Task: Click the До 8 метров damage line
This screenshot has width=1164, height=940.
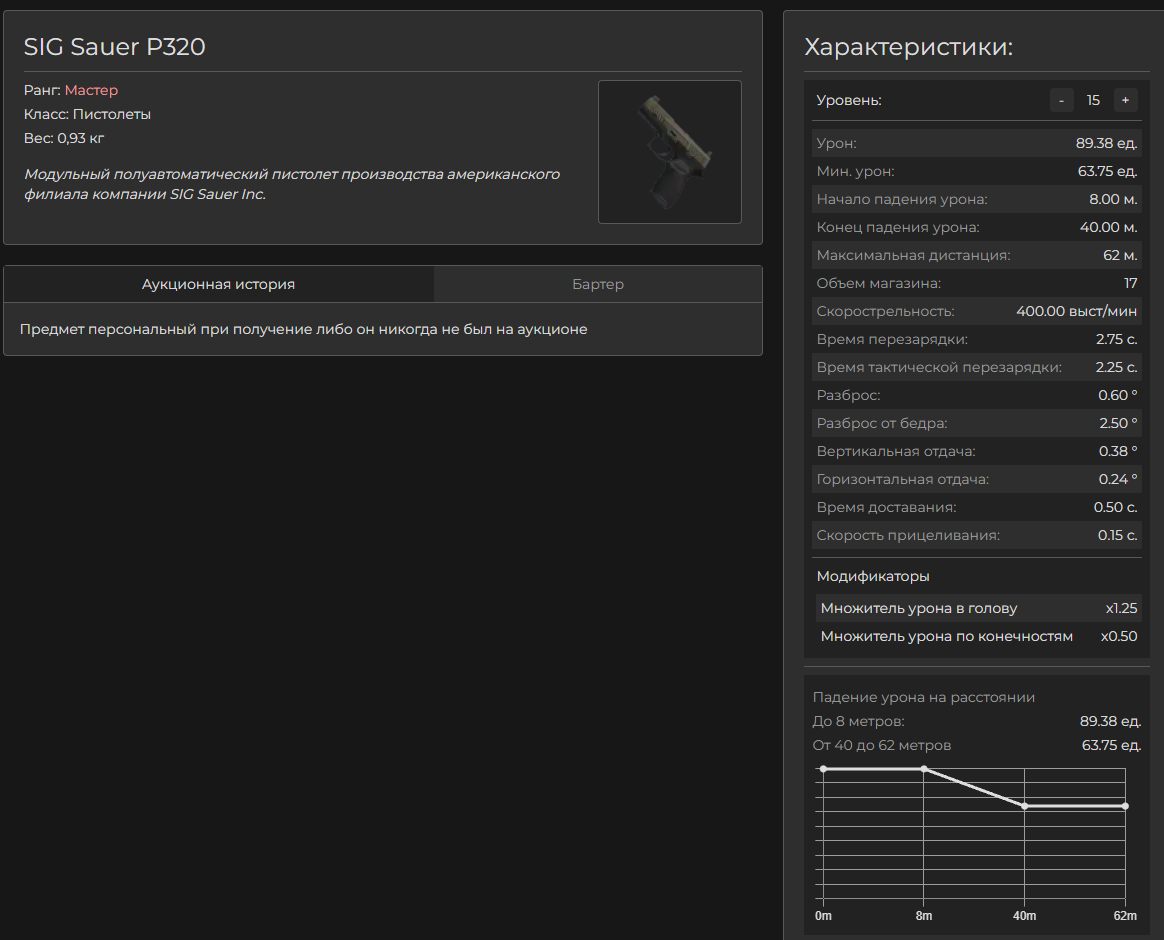Action: pos(976,721)
